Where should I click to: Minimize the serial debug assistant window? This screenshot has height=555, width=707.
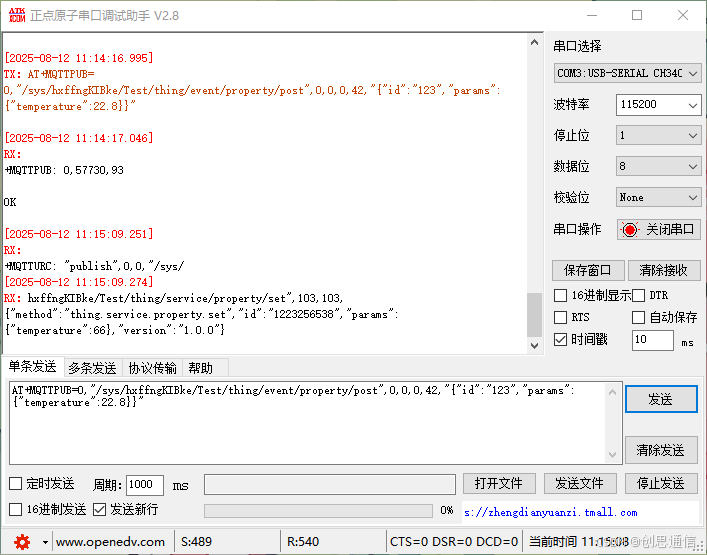click(592, 15)
